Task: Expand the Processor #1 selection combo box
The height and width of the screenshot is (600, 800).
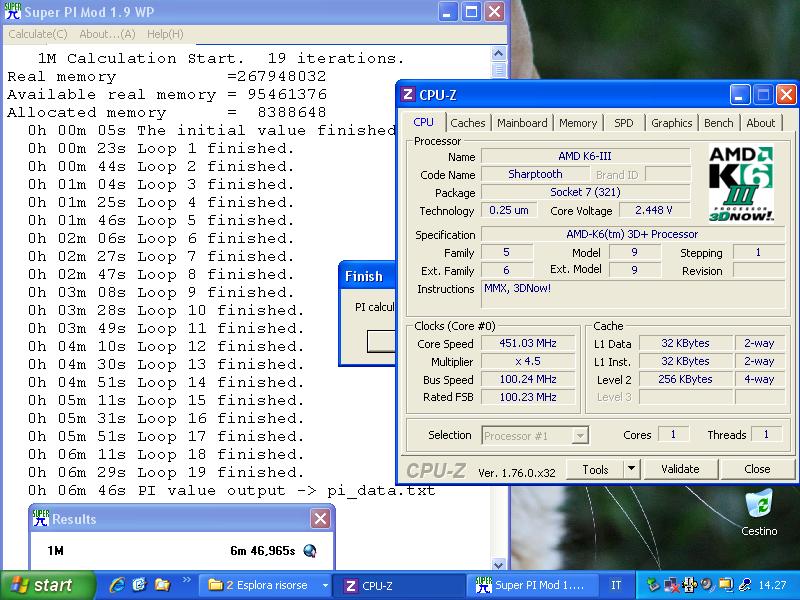Action: (579, 436)
